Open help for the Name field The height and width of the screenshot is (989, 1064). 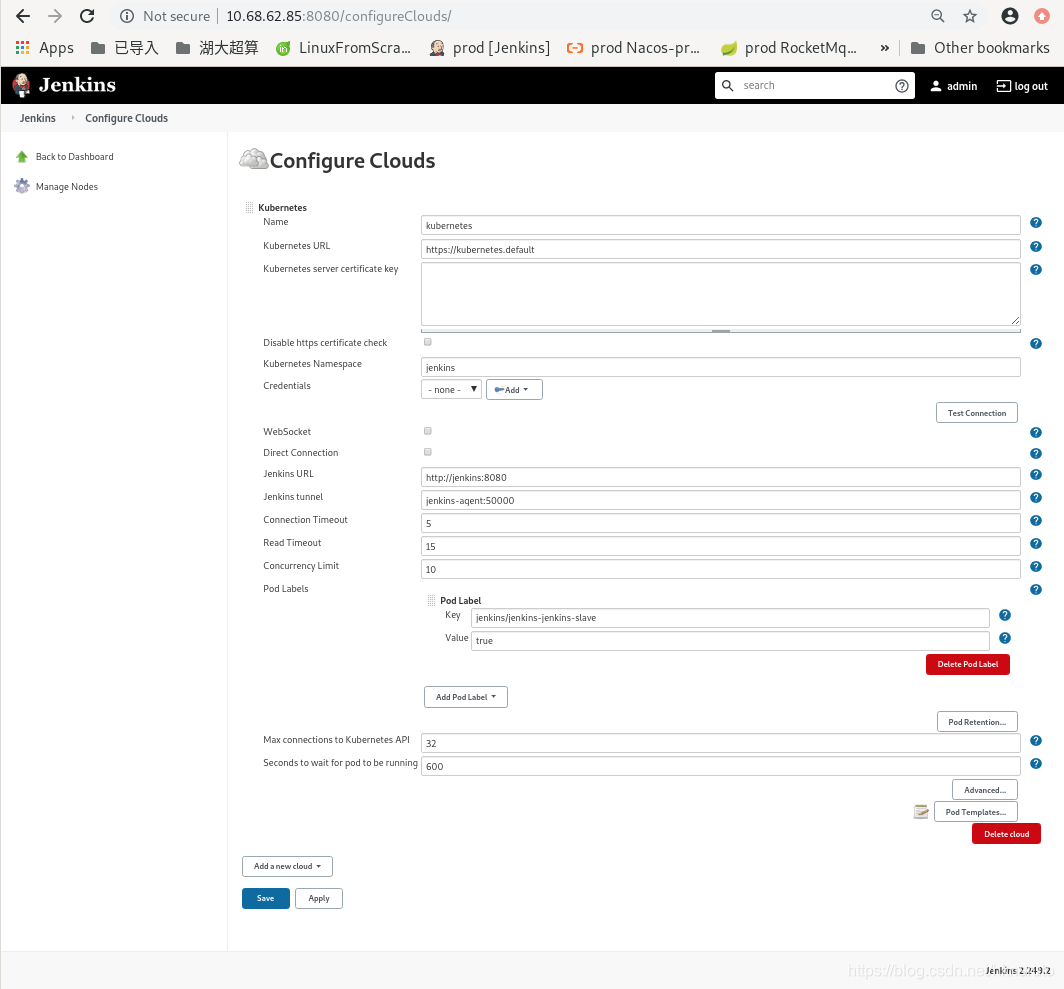[x=1036, y=223]
